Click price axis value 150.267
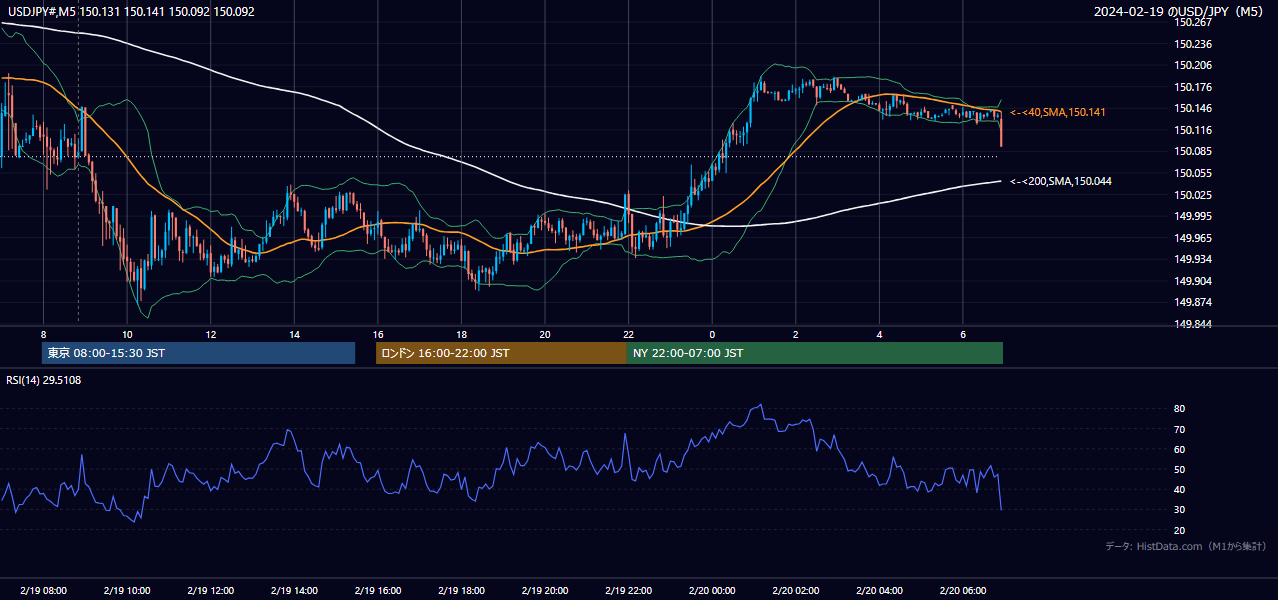Screen dimensions: 1278x600 point(1192,22)
